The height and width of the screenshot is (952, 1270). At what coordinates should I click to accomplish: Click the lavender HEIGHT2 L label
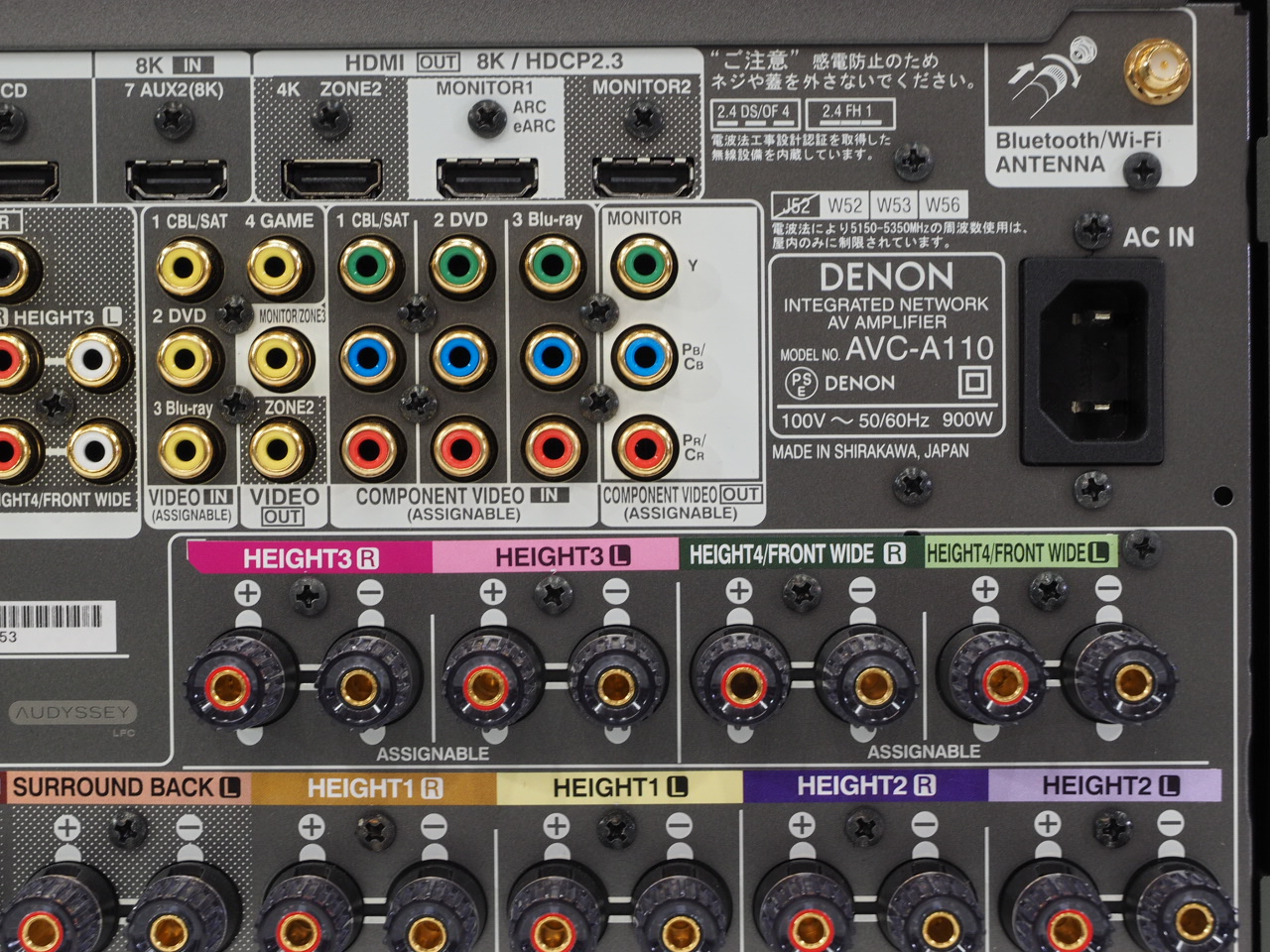point(1106,785)
